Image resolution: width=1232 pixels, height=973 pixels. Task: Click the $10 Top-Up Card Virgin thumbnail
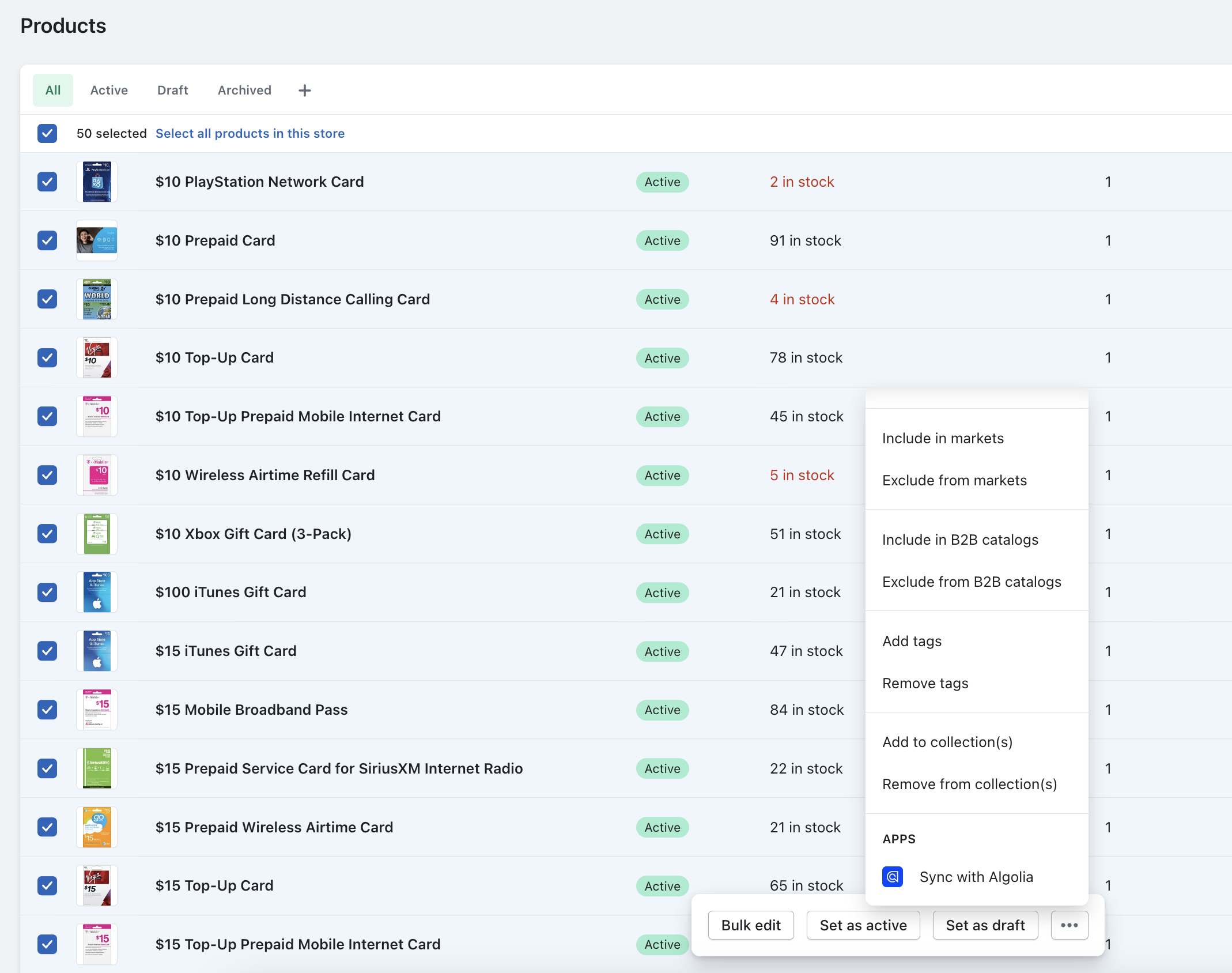[97, 357]
